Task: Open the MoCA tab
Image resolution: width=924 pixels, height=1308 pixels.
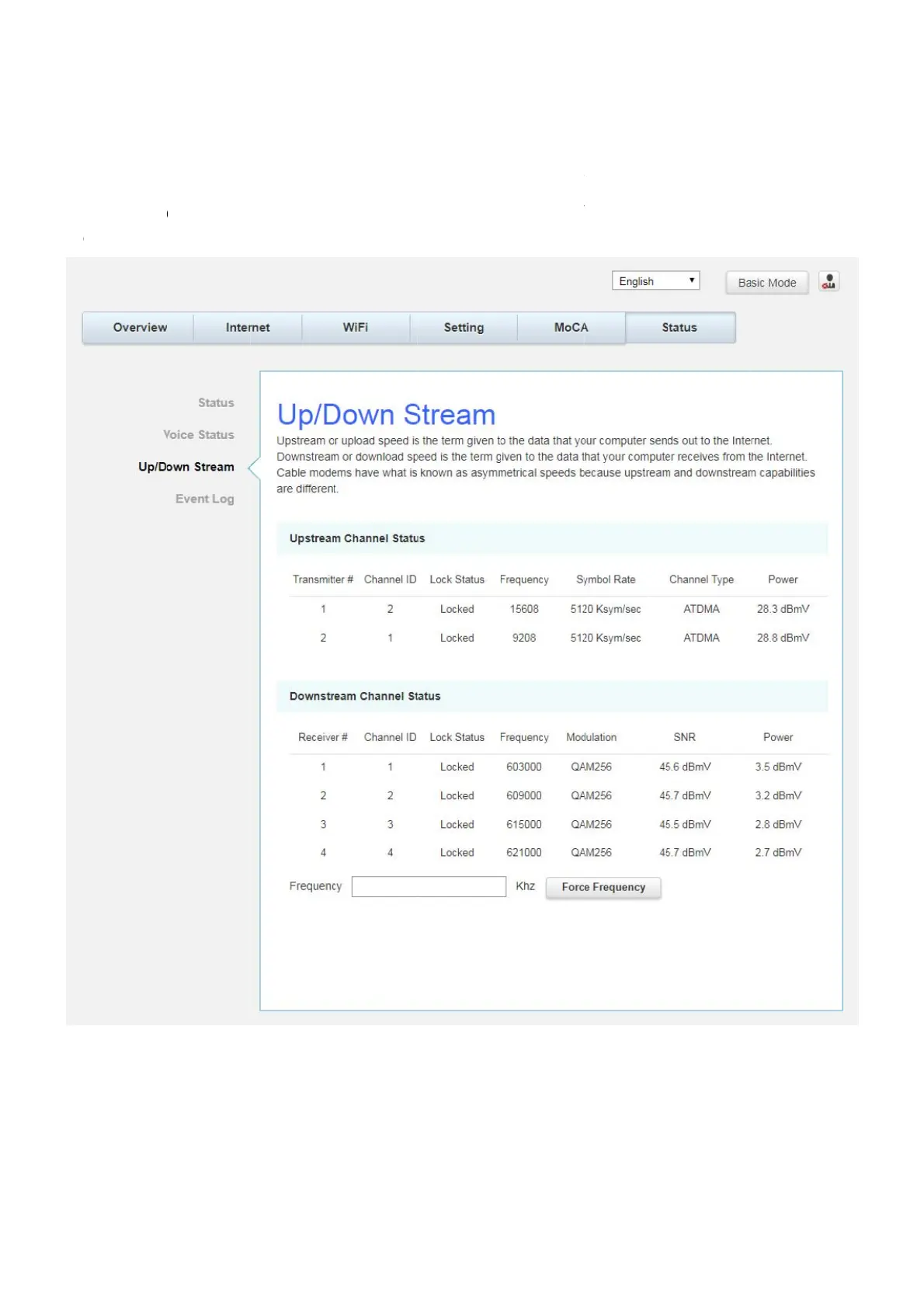Action: [x=571, y=328]
